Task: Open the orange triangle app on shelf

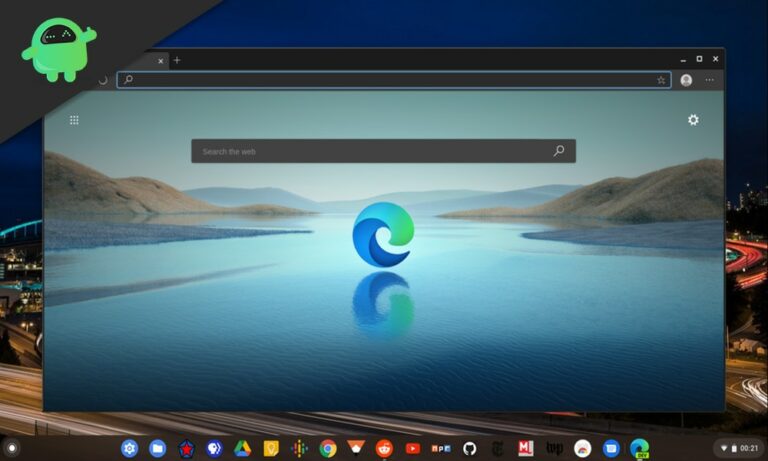Action: [x=356, y=447]
